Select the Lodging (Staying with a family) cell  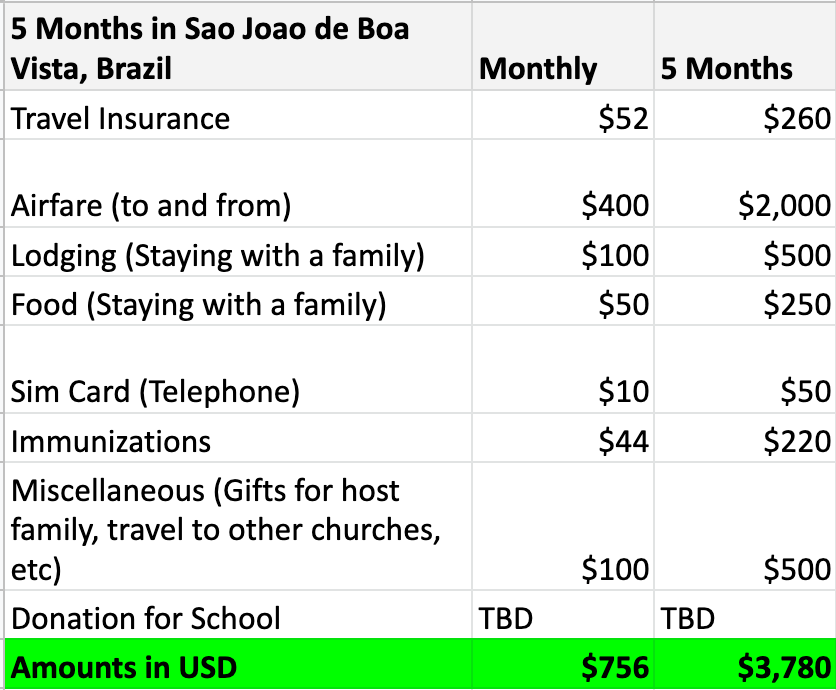point(218,255)
